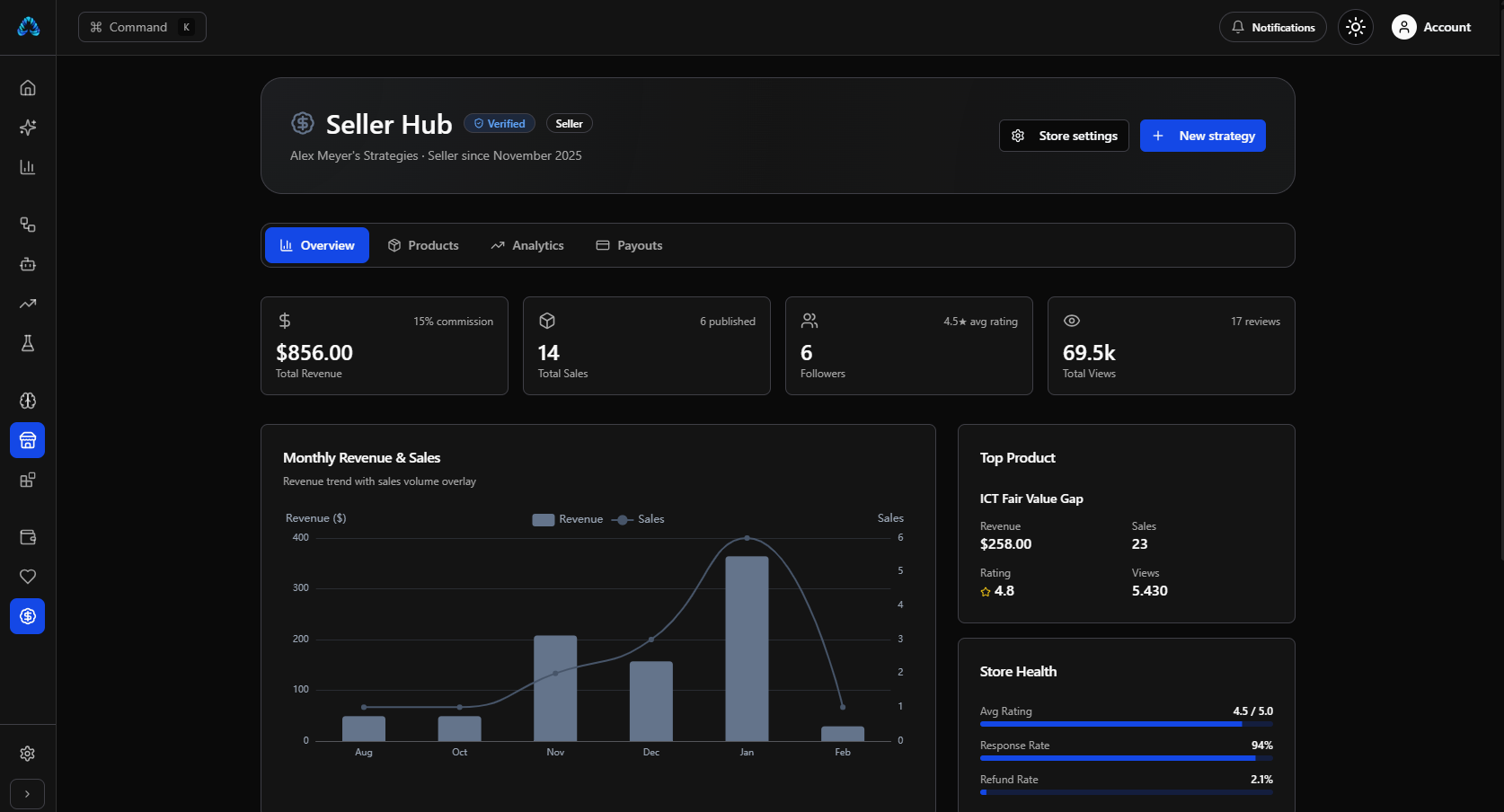Click the dollar sign icon on Total Revenue card
Screen dimensions: 1504x812
[x=285, y=321]
